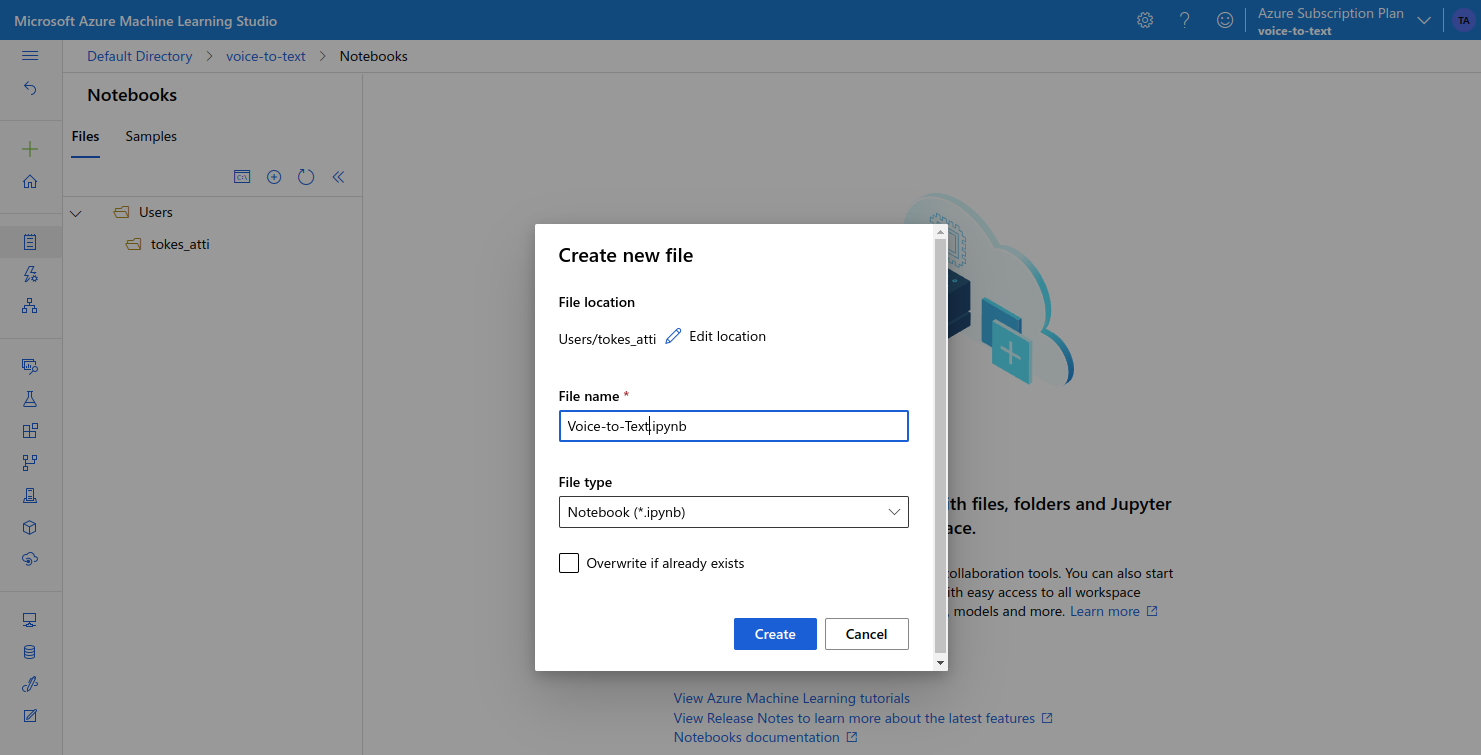Viewport: 1481px width, 755px height.
Task: Open Default Directory breadcrumb
Action: click(139, 56)
